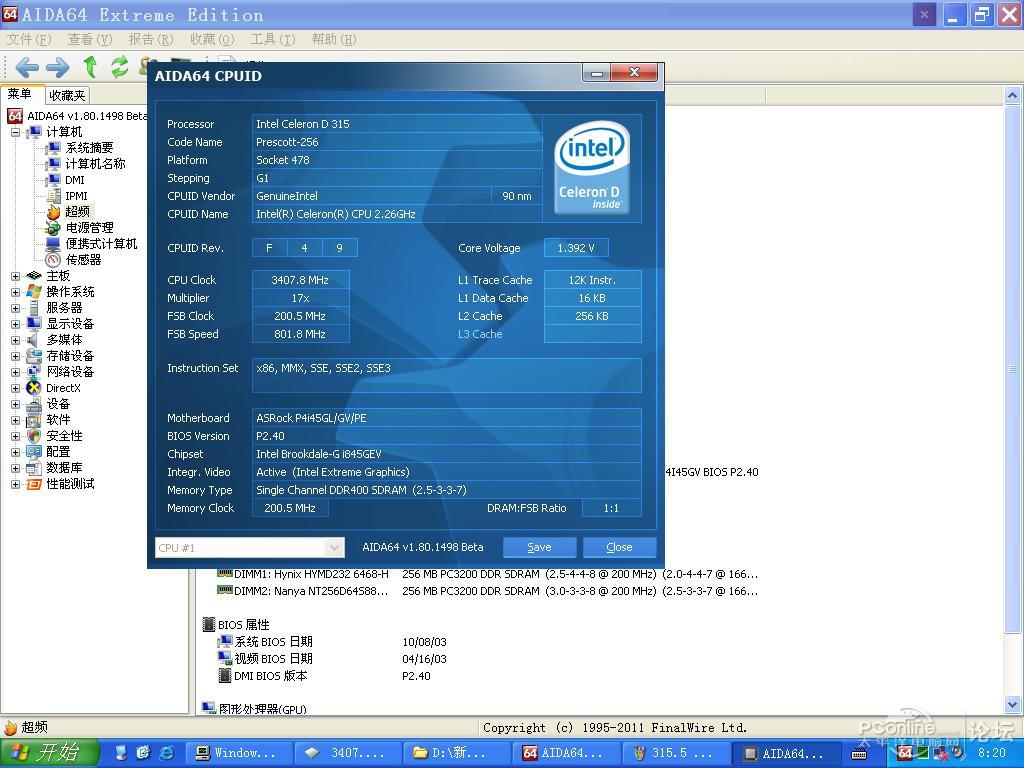Select the 计算机名称 icon in the tree
The image size is (1024, 768).
coord(53,164)
